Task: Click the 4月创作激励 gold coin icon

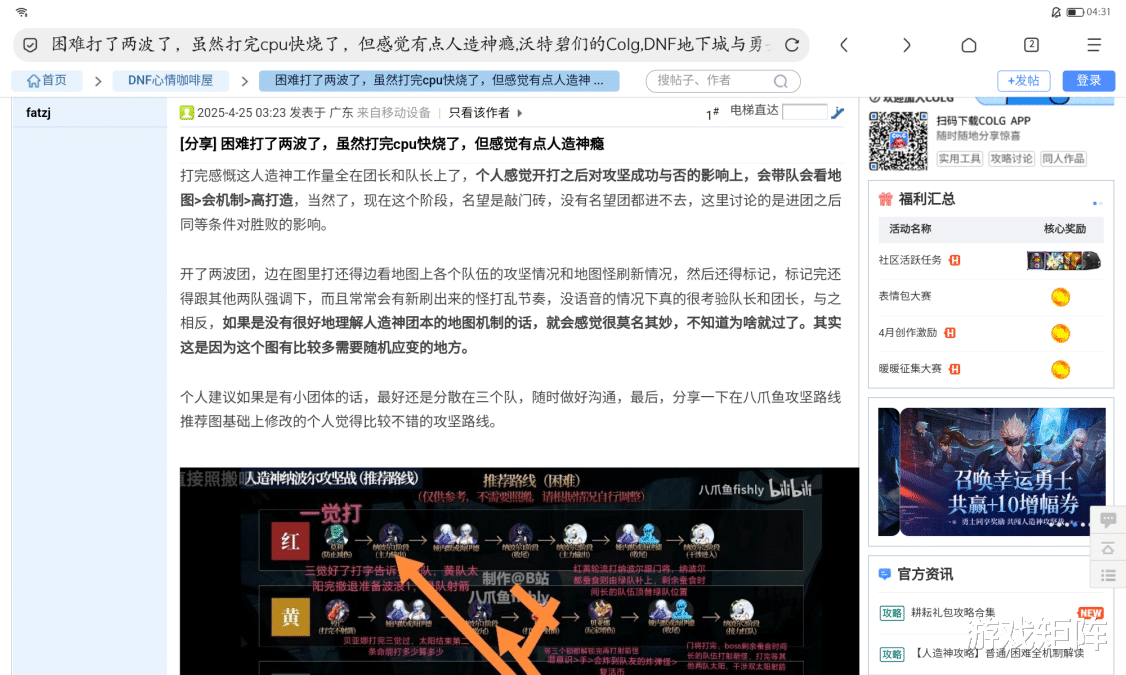Action: click(x=1061, y=333)
